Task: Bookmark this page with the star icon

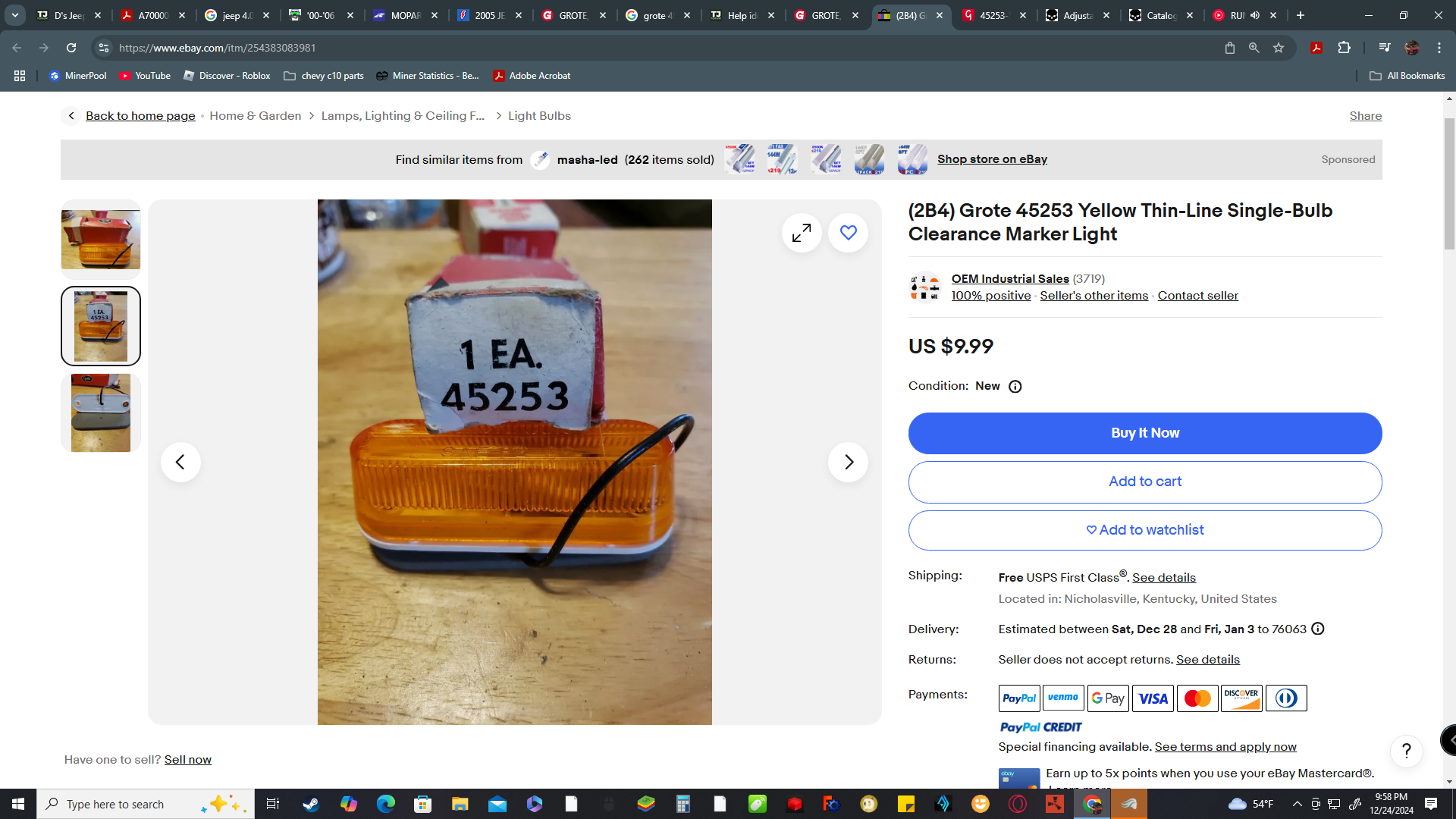Action: coord(1279,48)
